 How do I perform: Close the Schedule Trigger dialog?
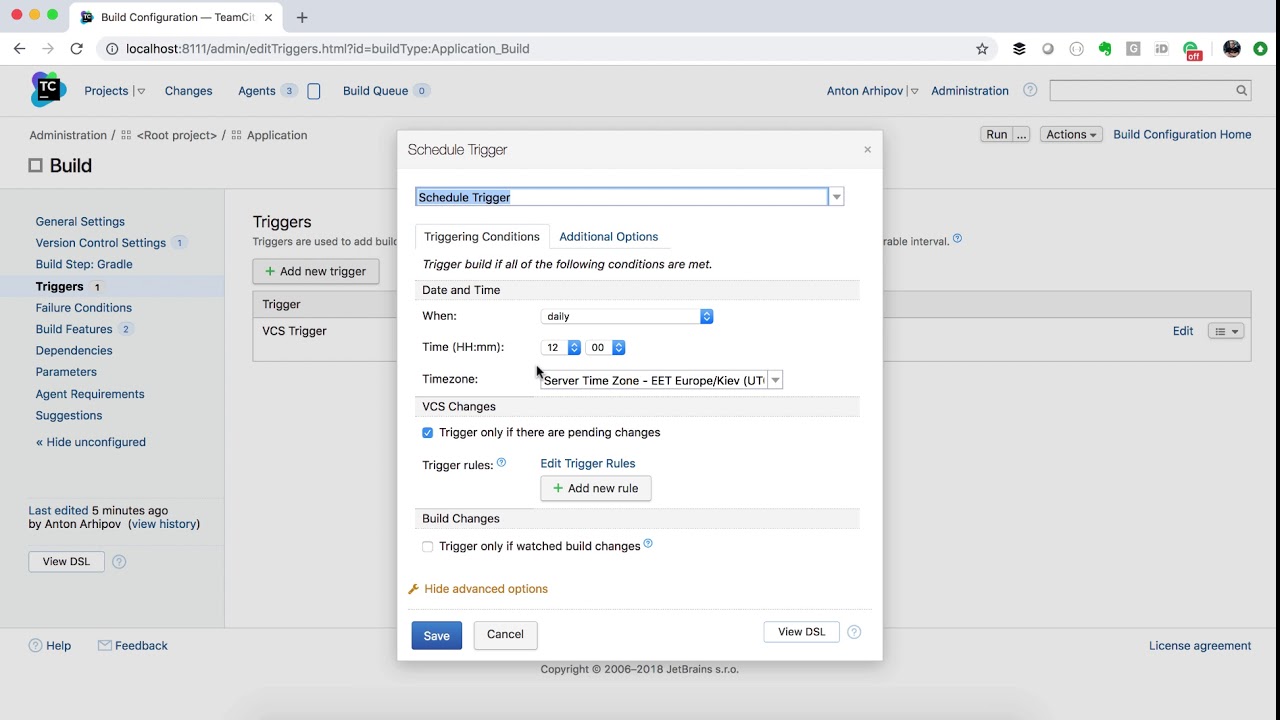867,150
